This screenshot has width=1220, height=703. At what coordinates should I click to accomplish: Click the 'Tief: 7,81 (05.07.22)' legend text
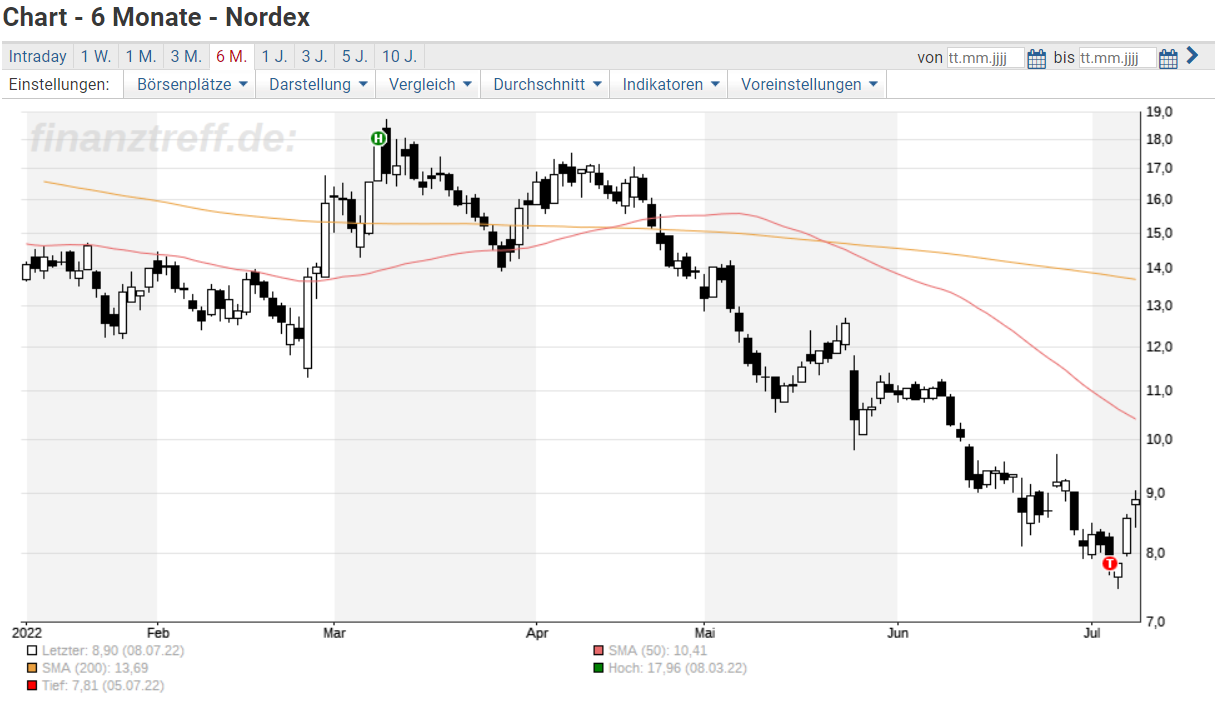pos(103,686)
